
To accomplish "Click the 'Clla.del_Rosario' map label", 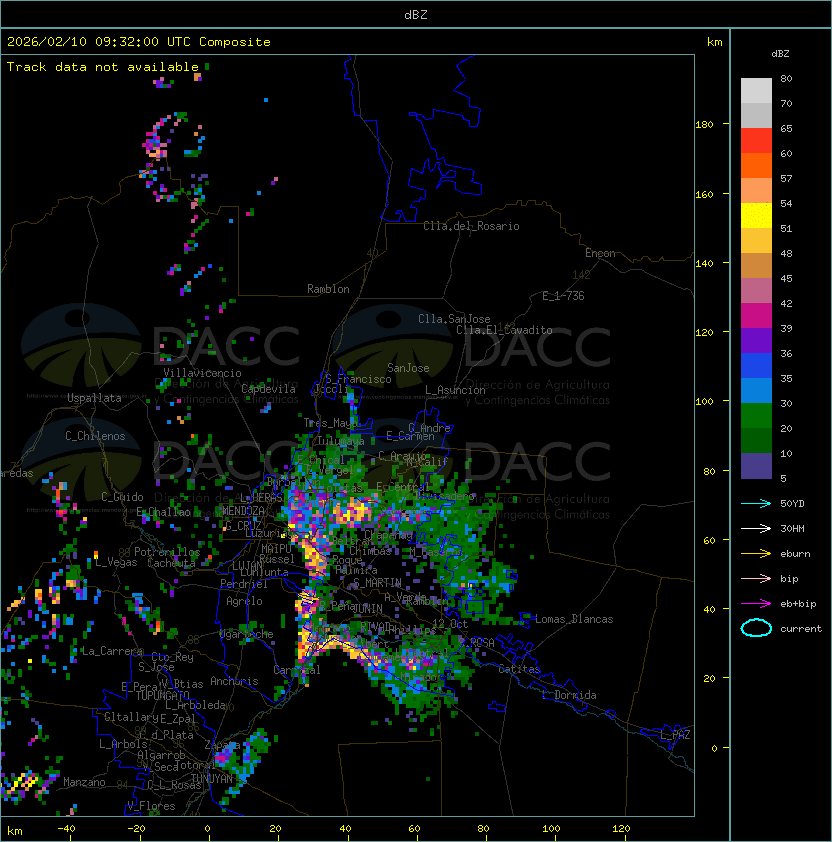I will tap(471, 226).
